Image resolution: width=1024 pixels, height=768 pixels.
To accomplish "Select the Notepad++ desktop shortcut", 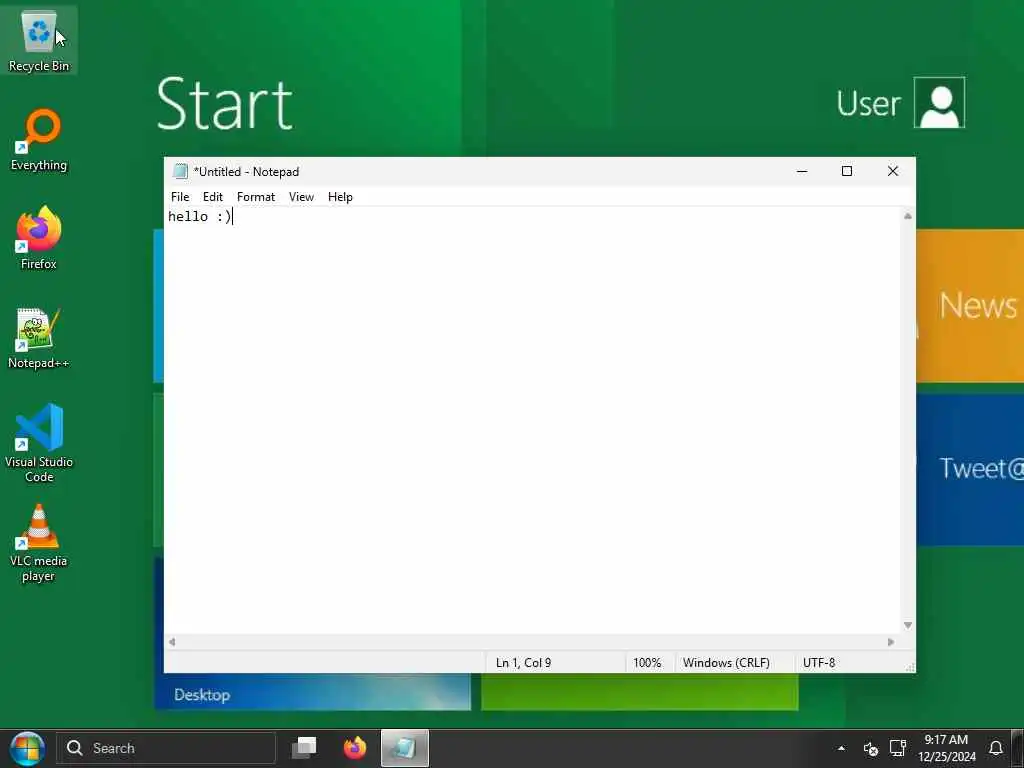I will click(x=39, y=338).
